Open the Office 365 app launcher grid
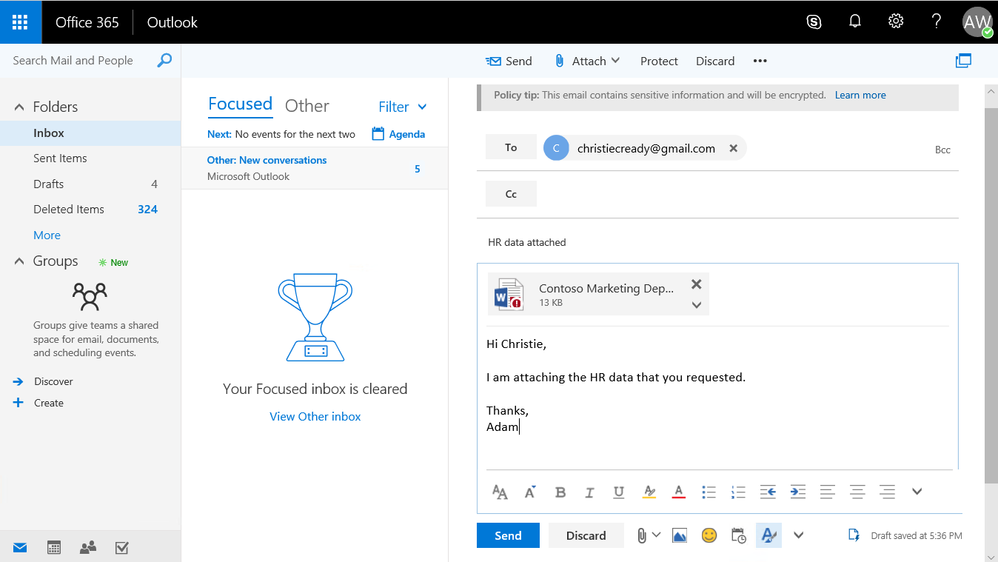 pyautogui.click(x=20, y=22)
